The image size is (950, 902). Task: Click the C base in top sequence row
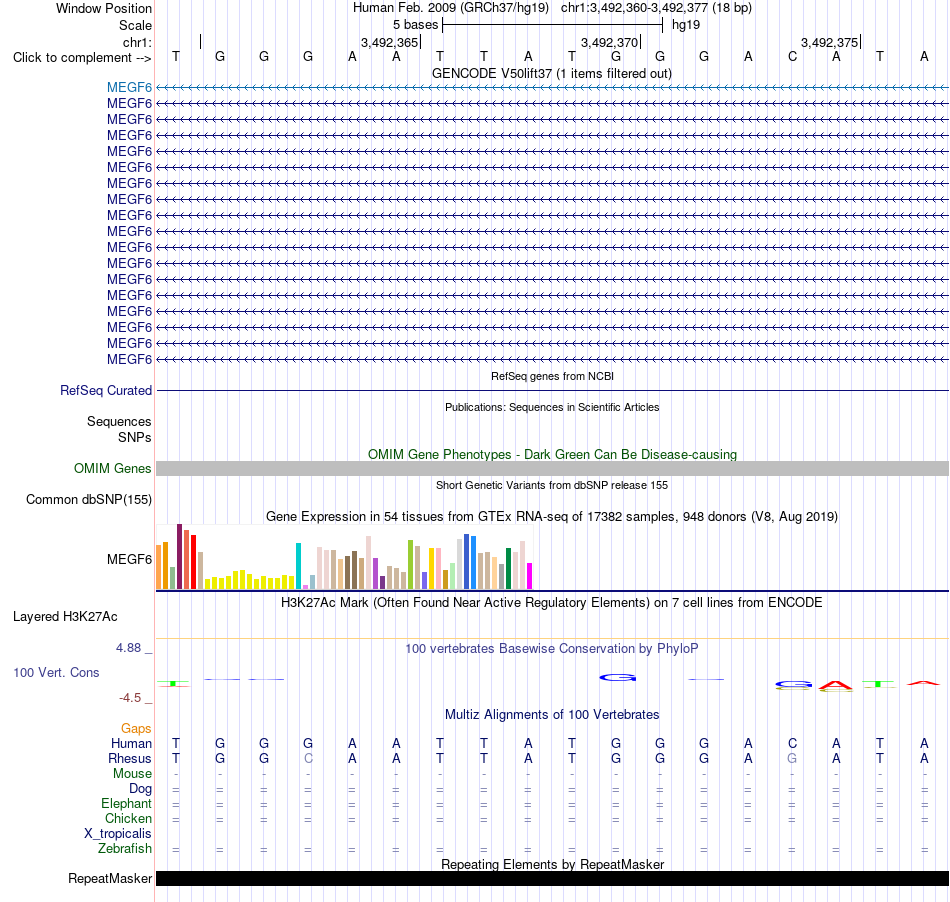click(792, 57)
